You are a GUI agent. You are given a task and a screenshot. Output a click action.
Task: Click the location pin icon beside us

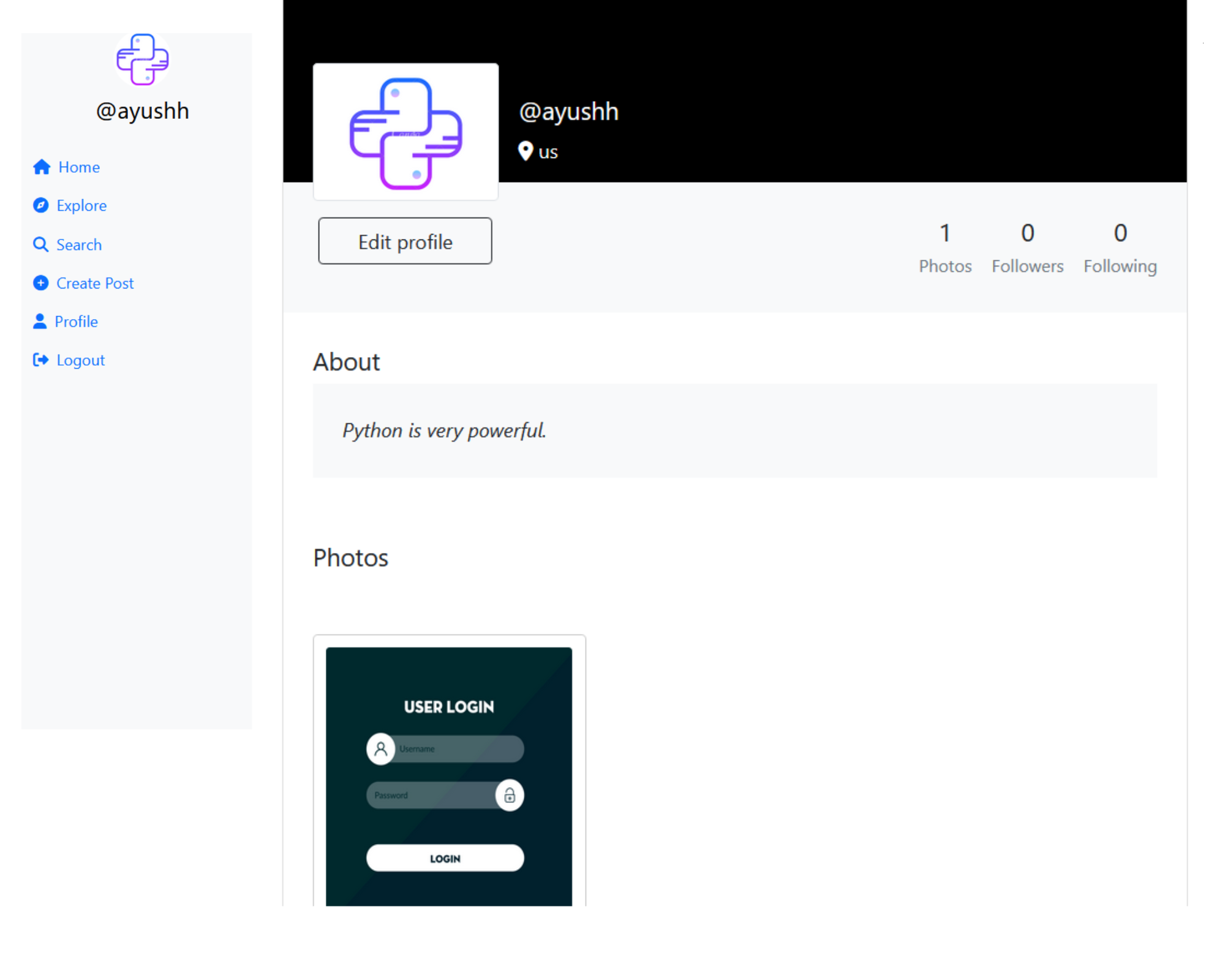point(525,151)
